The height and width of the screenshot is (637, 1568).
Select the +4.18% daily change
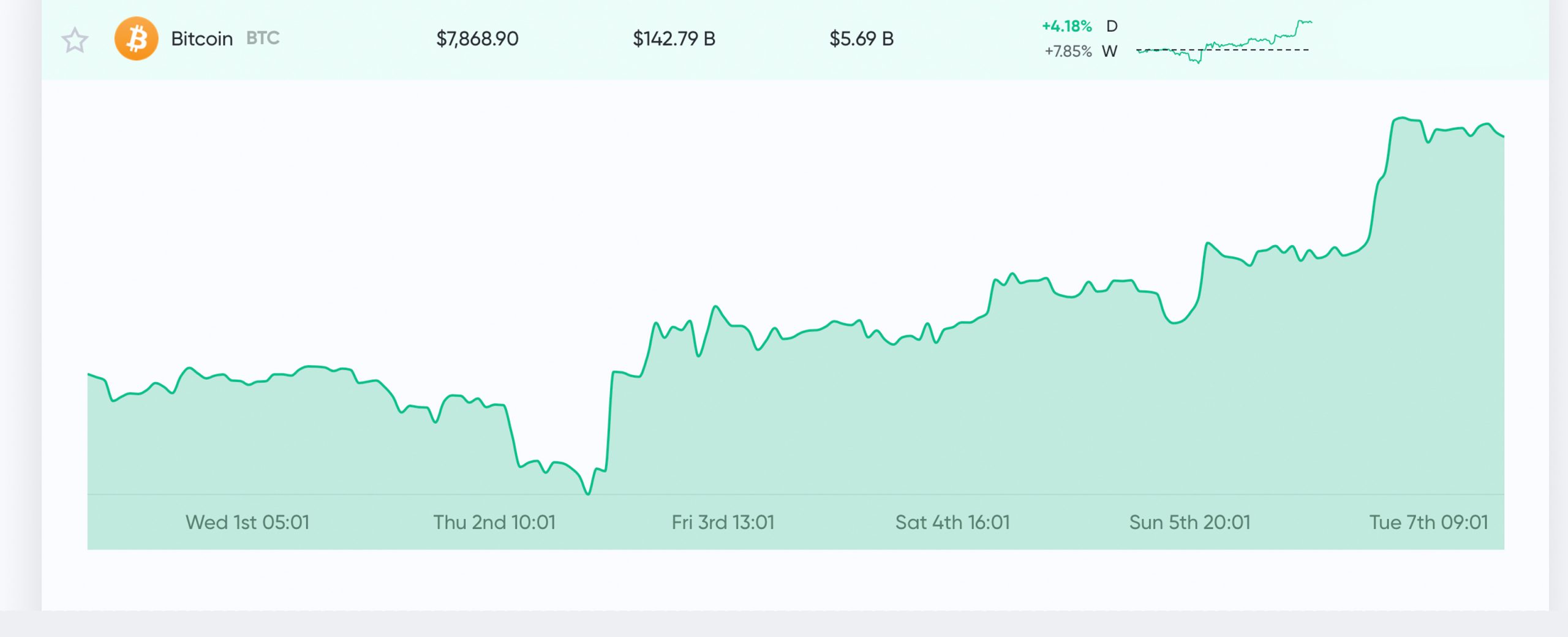pyautogui.click(x=1067, y=26)
